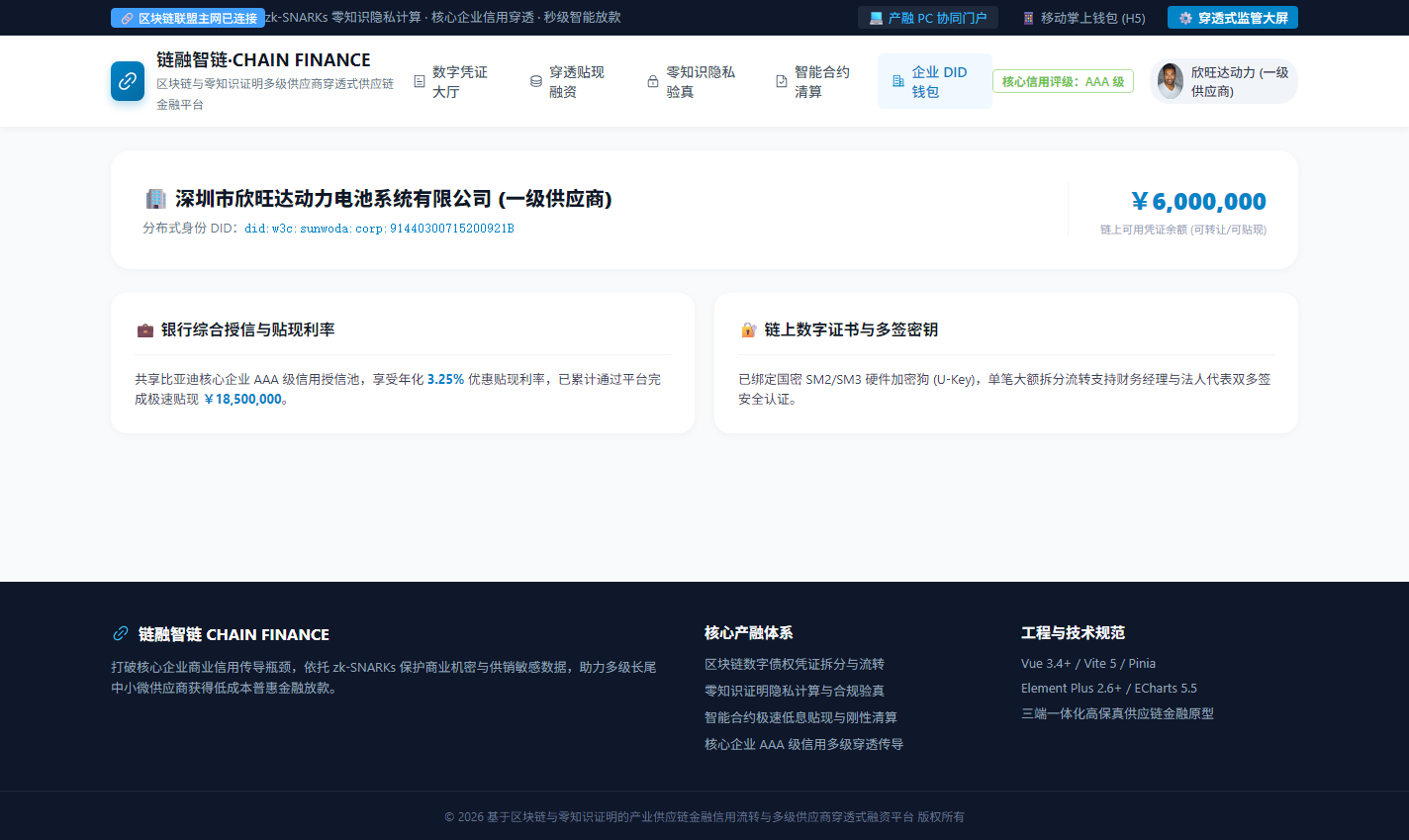
Task: Click footer link 智能合约极速低息贴现与刚性清算
Action: click(x=800, y=717)
